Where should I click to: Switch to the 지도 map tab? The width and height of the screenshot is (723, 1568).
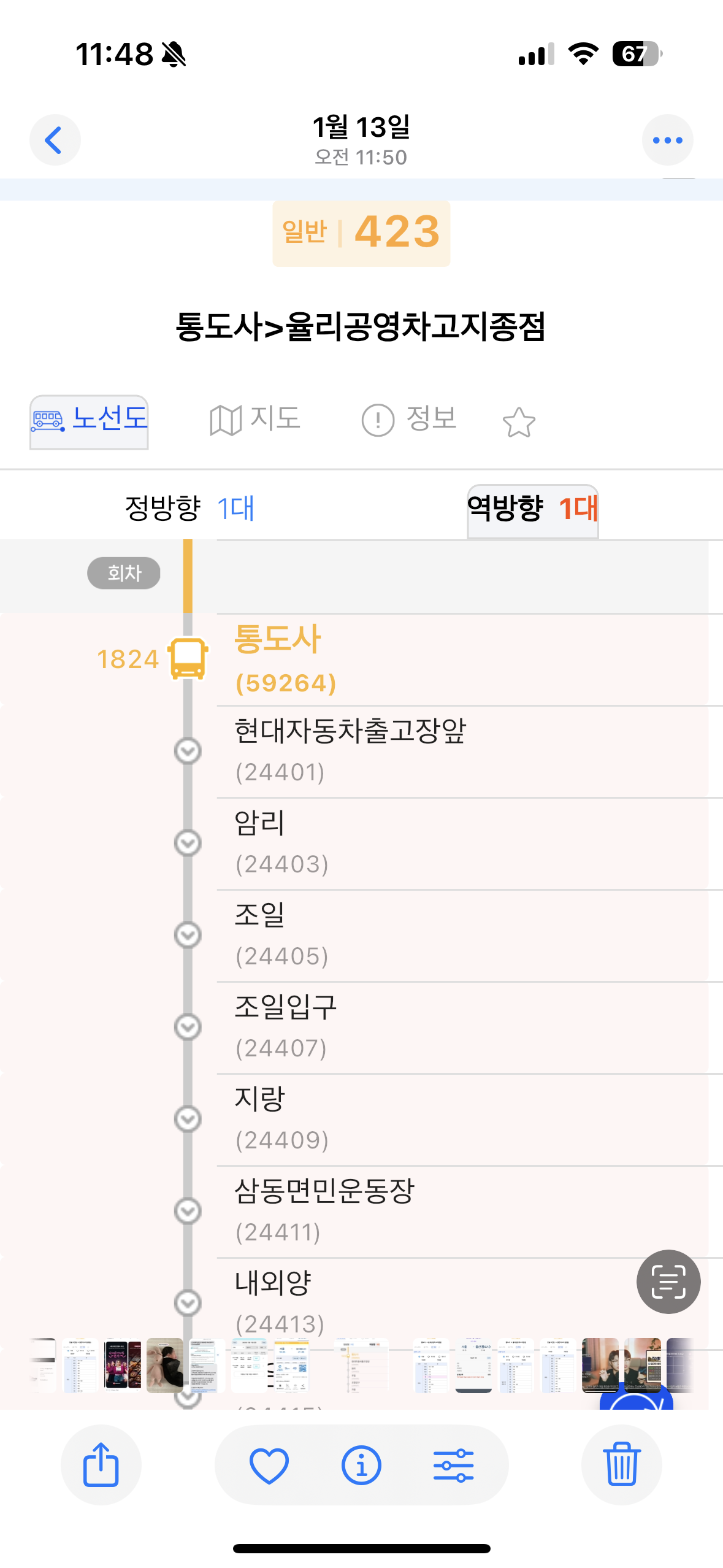(x=255, y=420)
